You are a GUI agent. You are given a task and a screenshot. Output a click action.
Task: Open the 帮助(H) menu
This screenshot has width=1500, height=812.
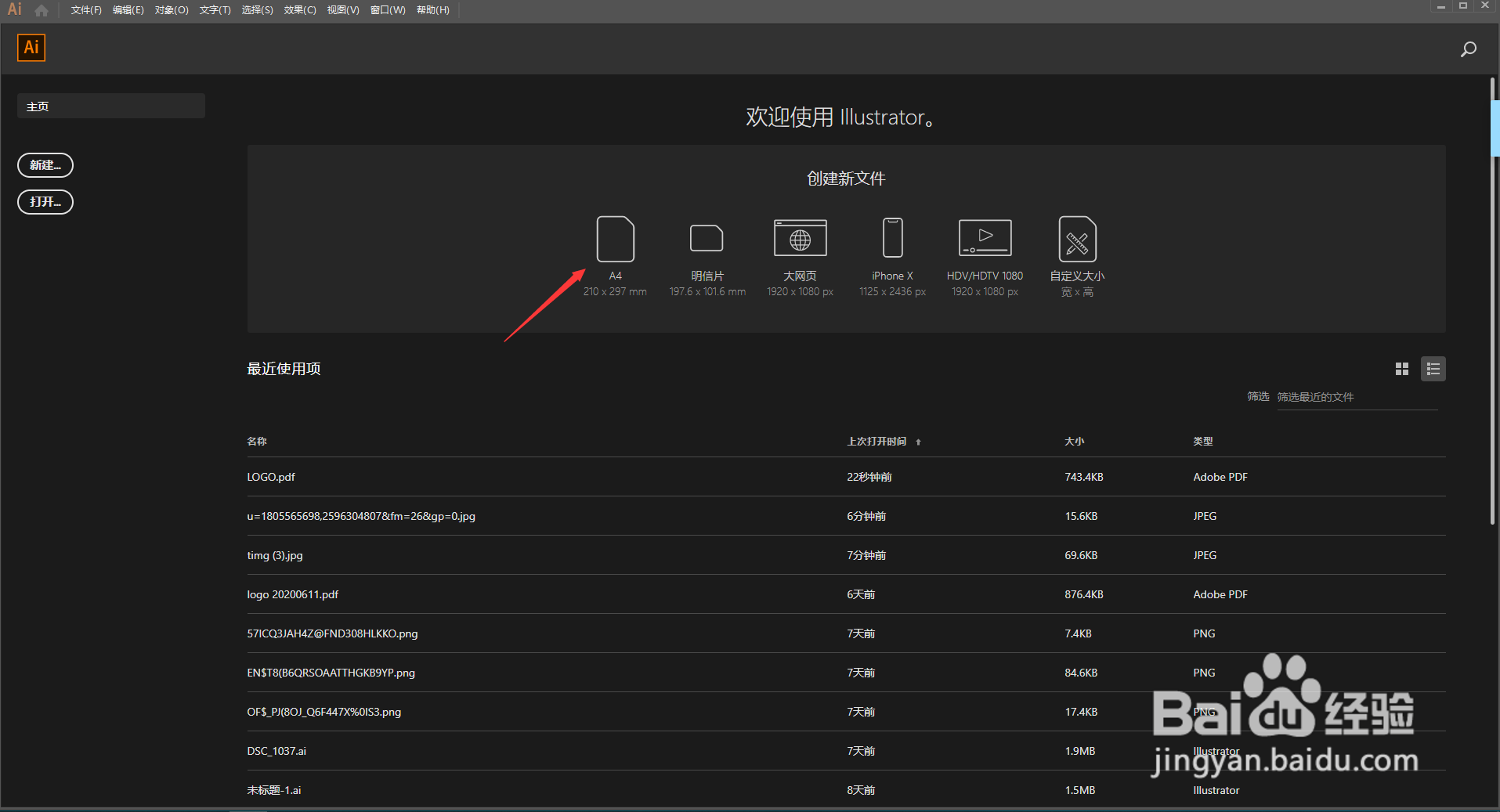click(433, 10)
